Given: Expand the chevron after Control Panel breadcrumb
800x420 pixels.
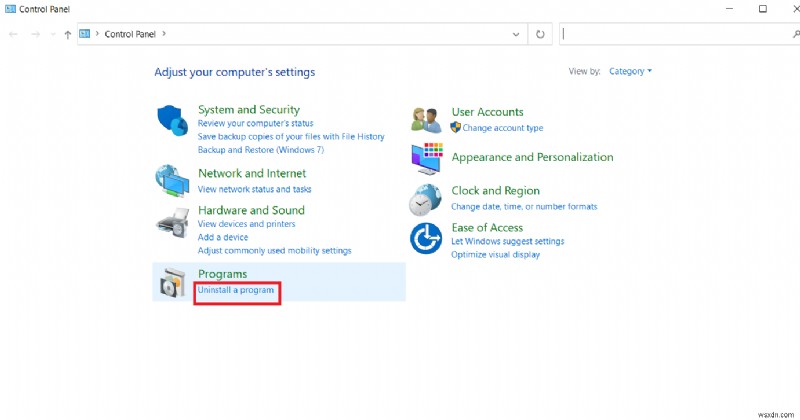Looking at the screenshot, I should point(164,34).
